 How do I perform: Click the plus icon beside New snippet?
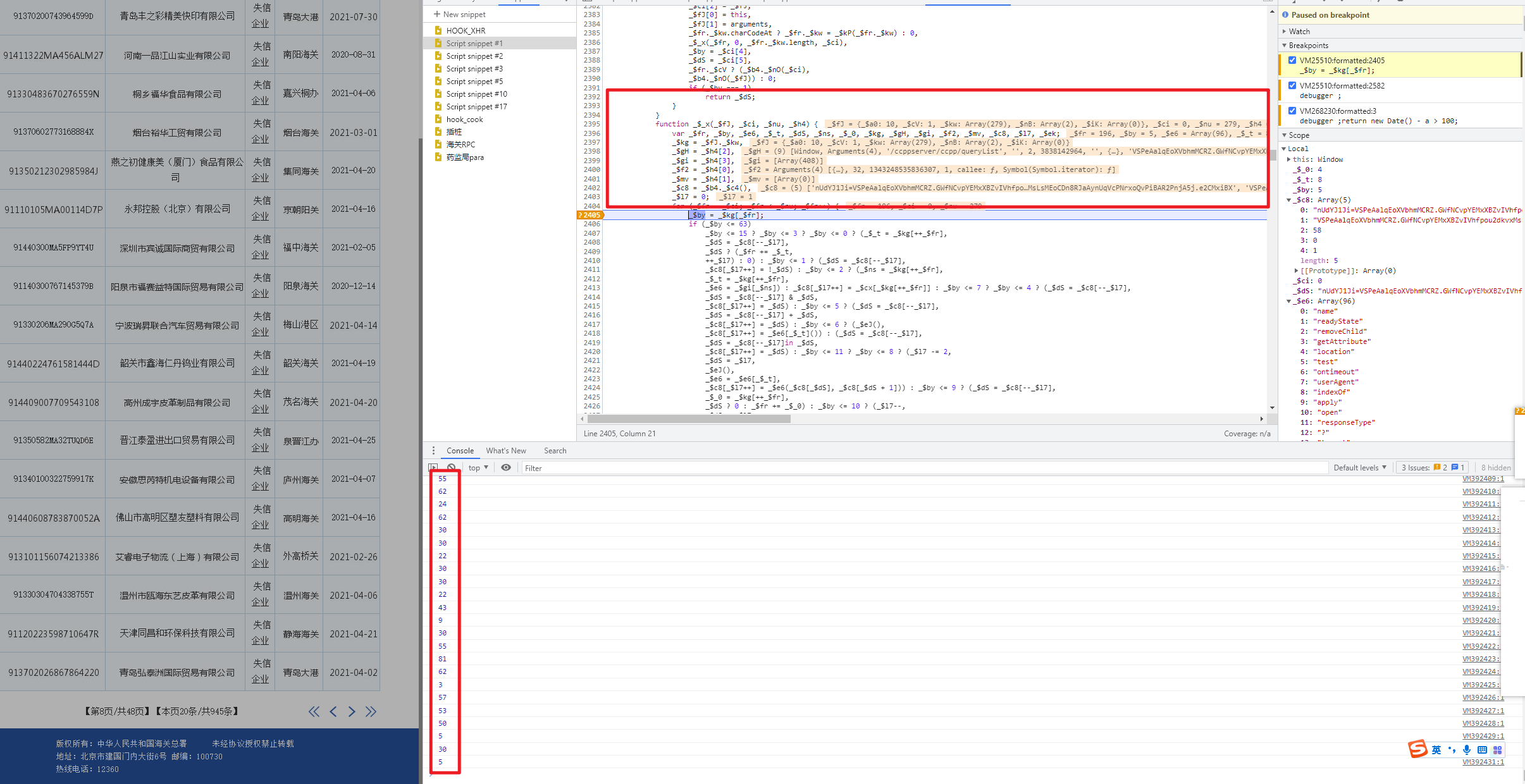coord(437,14)
